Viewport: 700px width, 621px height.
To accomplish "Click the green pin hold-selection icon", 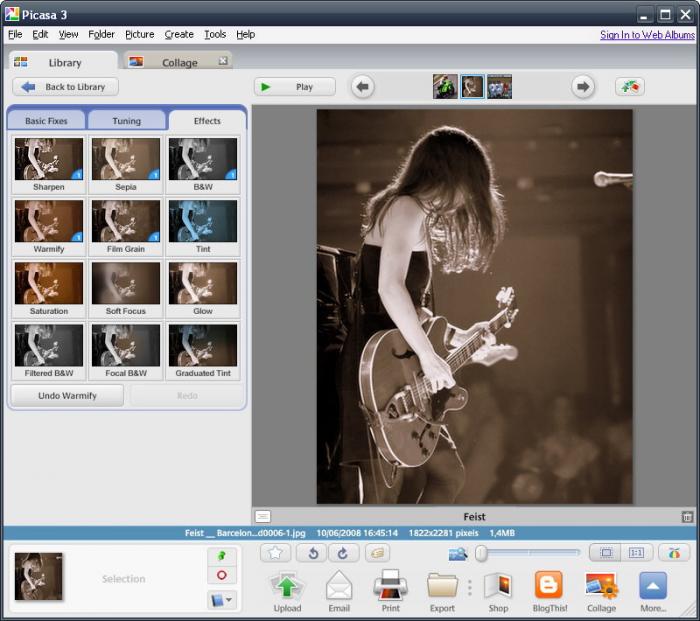I will 221,556.
